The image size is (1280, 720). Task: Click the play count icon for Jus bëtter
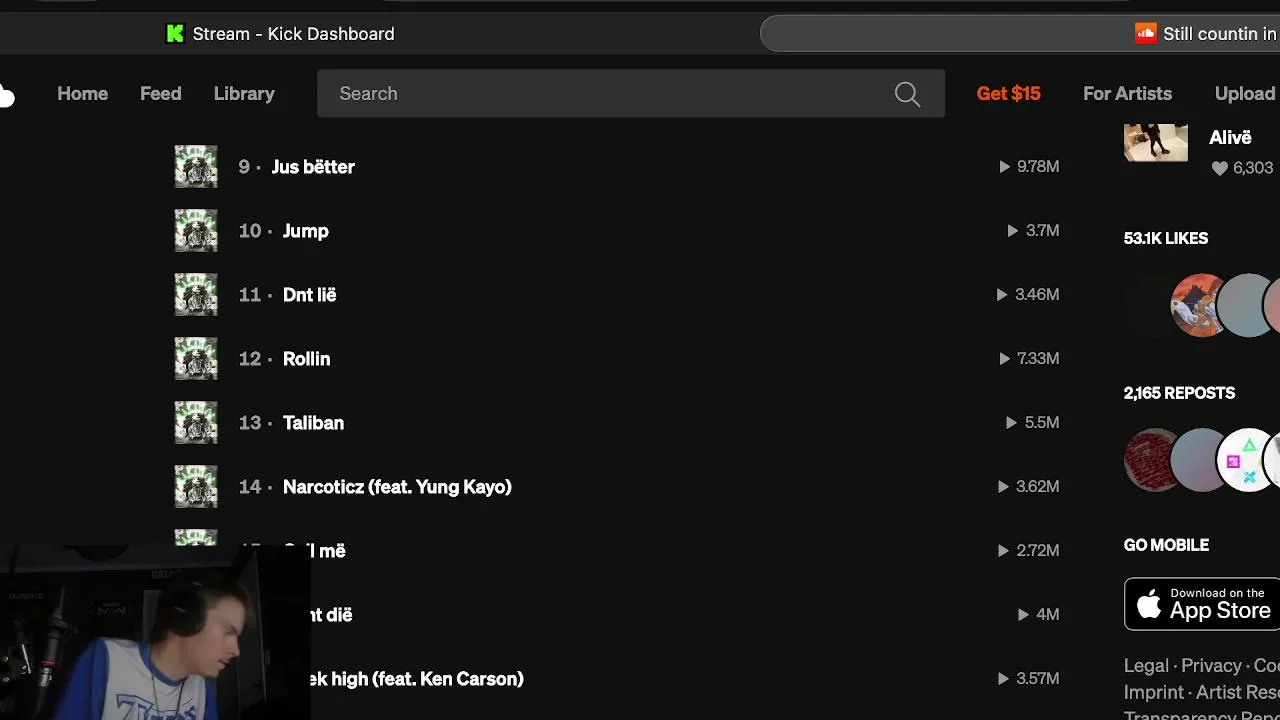(1004, 167)
